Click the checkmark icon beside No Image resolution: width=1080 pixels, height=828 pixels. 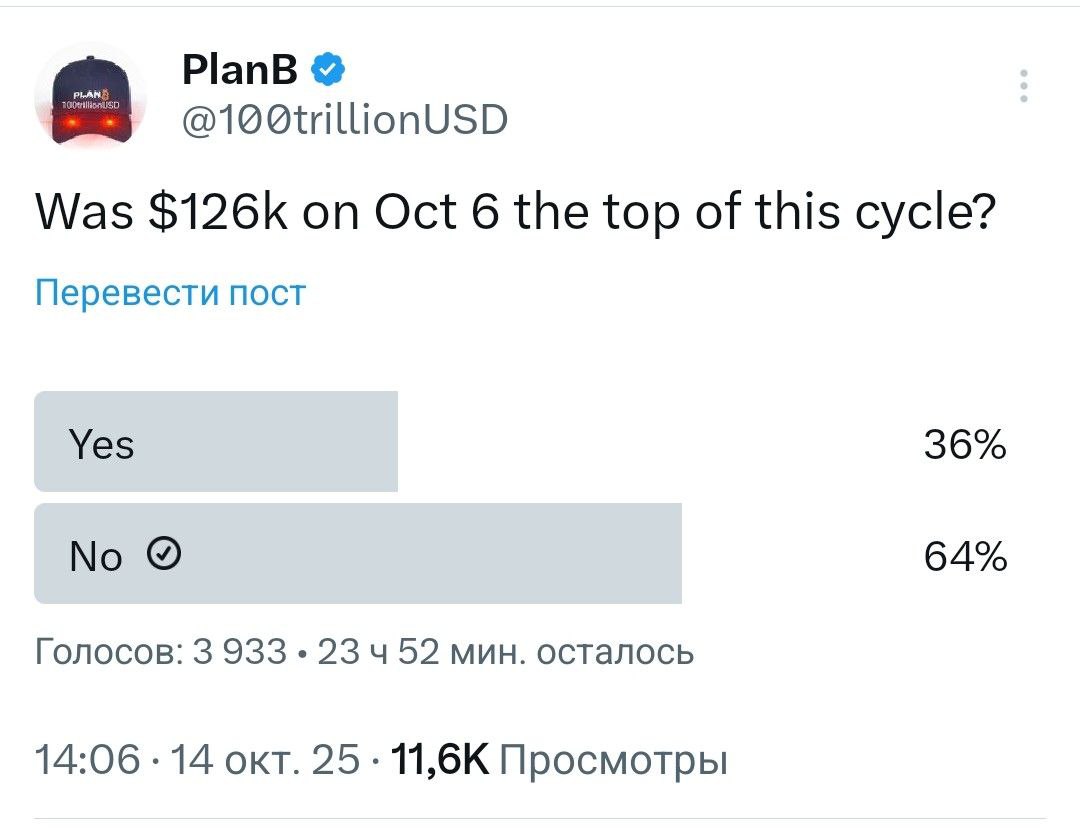[164, 553]
